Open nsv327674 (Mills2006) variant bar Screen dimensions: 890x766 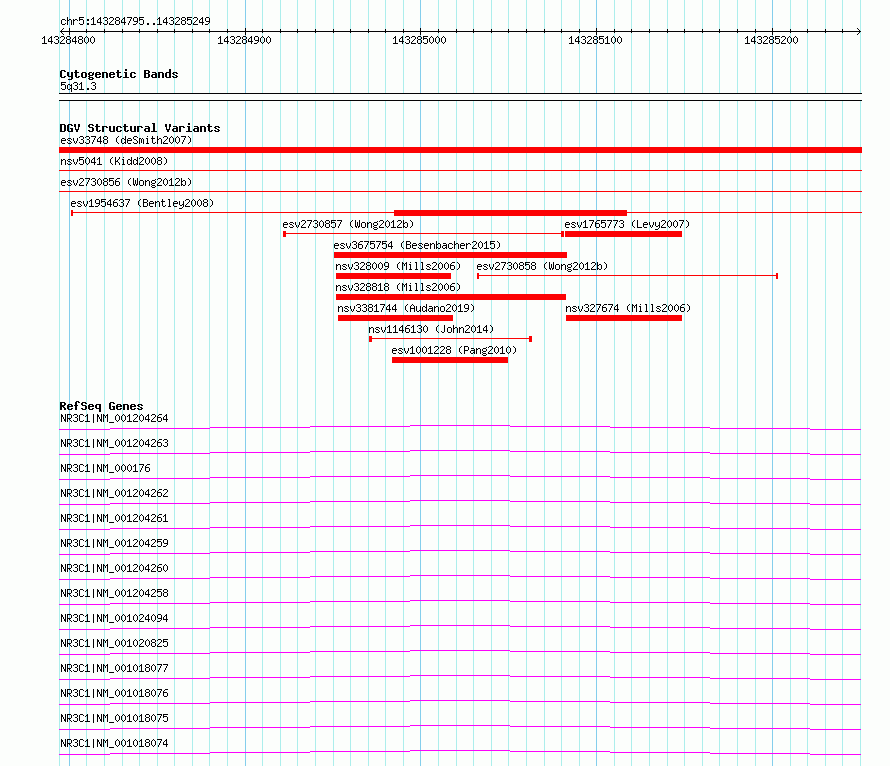(624, 318)
